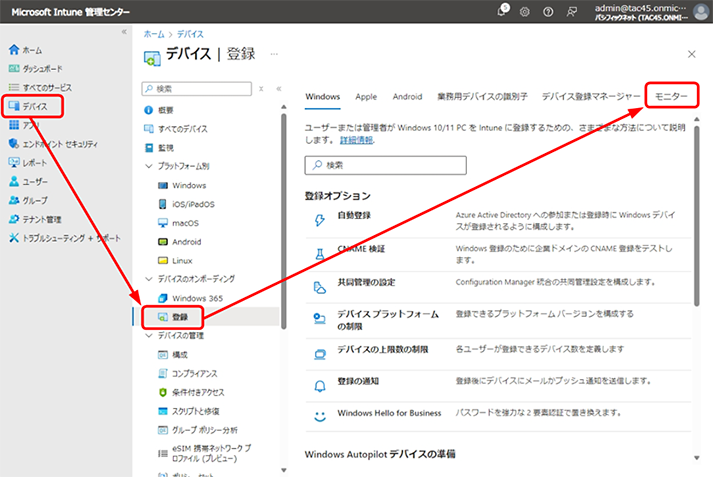The height and width of the screenshot is (477, 713).
Task: Switch to the Android tab
Action: (x=407, y=96)
